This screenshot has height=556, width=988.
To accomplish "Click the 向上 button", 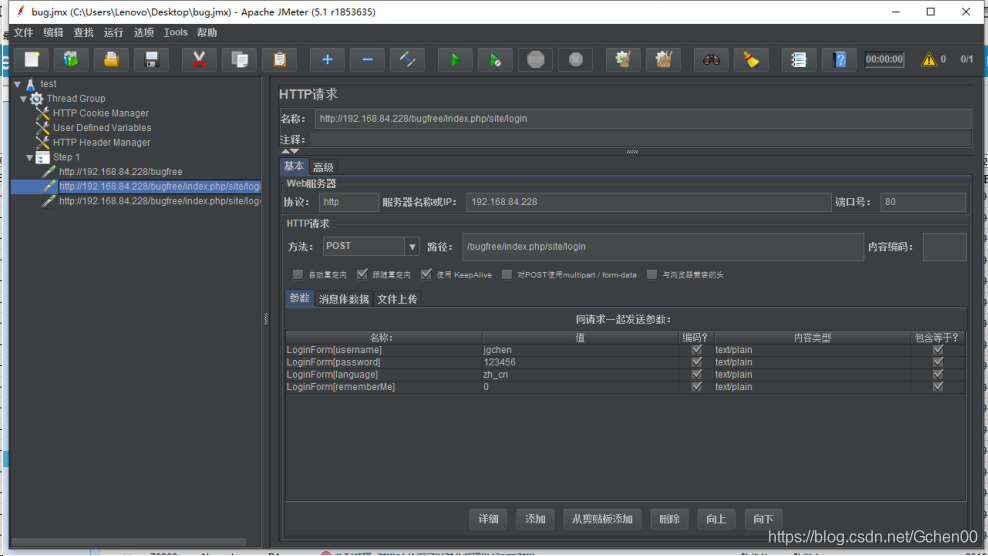I will pyautogui.click(x=716, y=519).
